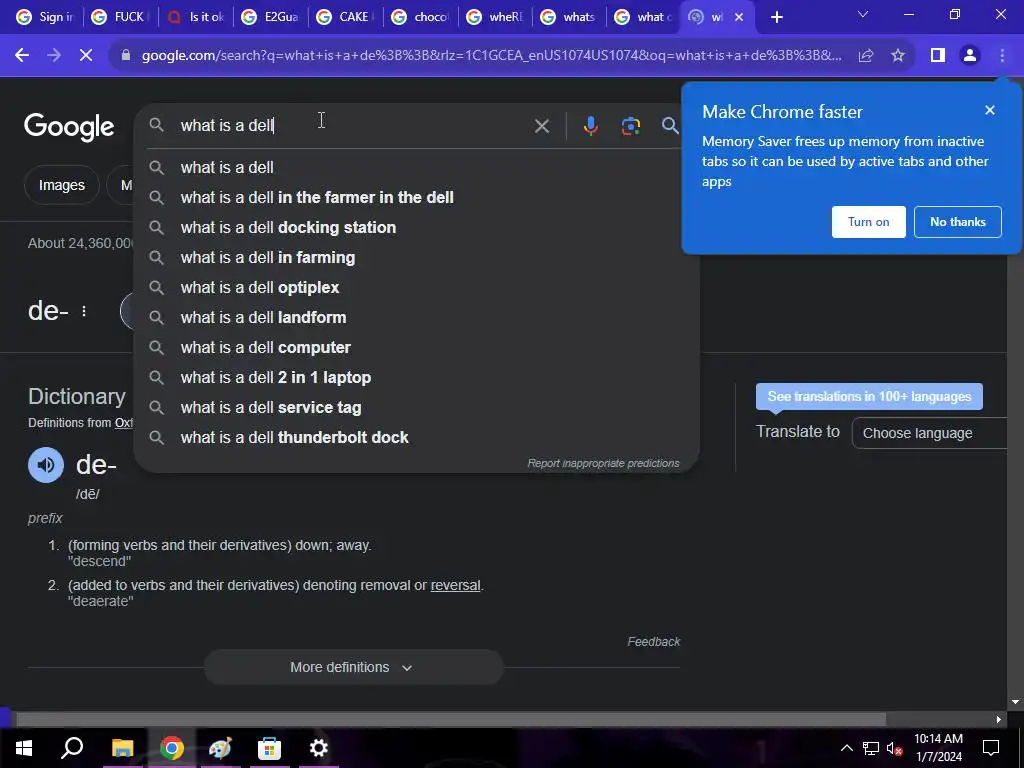
Task: Show hidden system tray icons
Action: click(846, 748)
